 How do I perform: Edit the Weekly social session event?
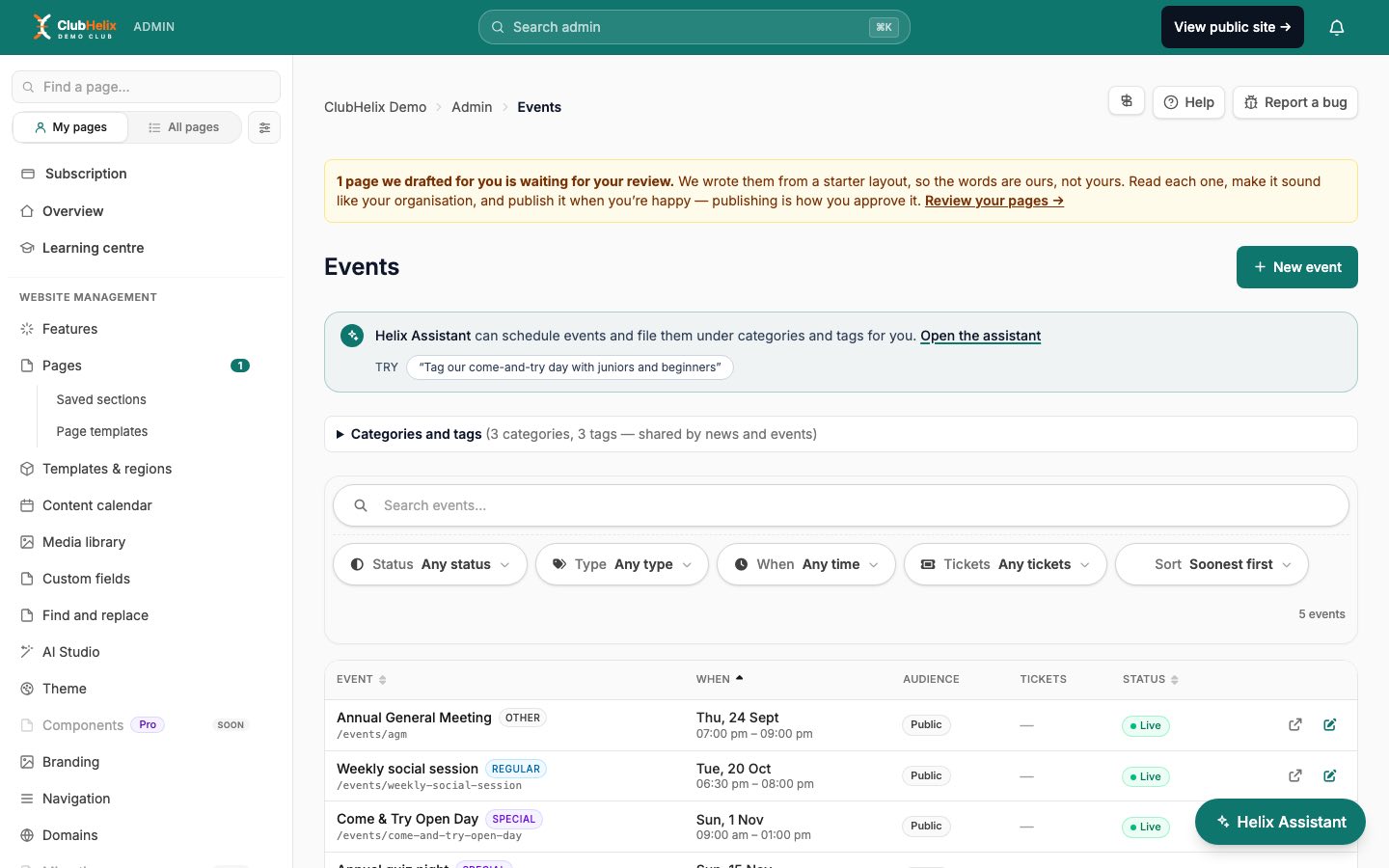pos(1330,775)
